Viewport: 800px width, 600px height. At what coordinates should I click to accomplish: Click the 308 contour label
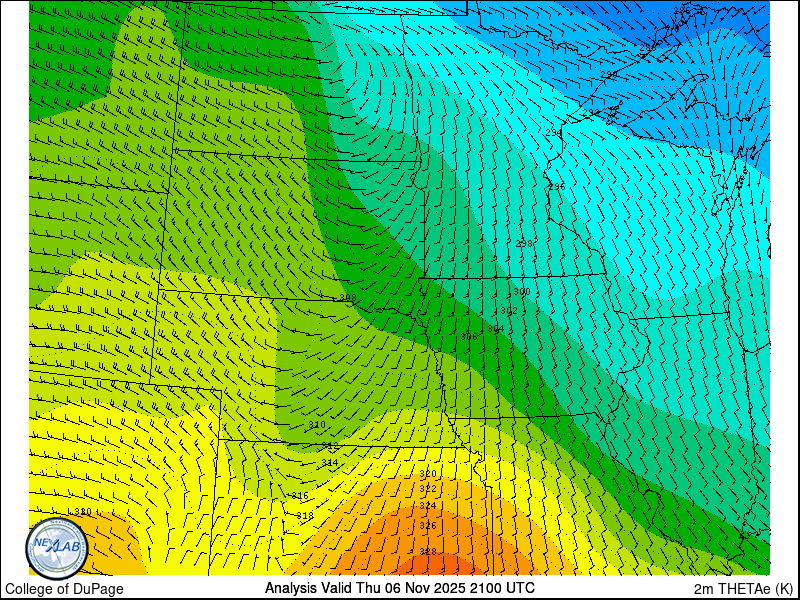tap(348, 298)
